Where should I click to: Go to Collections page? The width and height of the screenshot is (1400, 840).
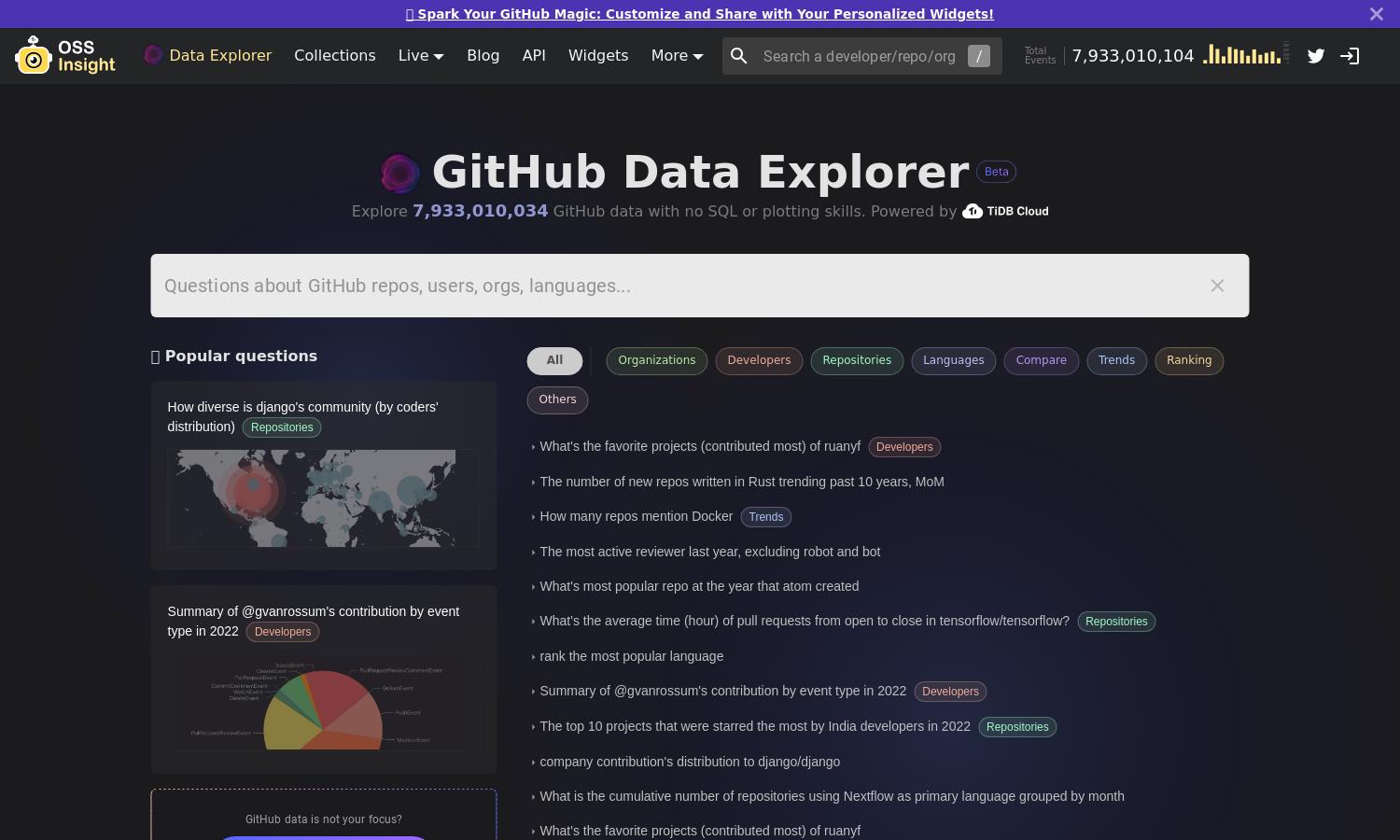(335, 55)
